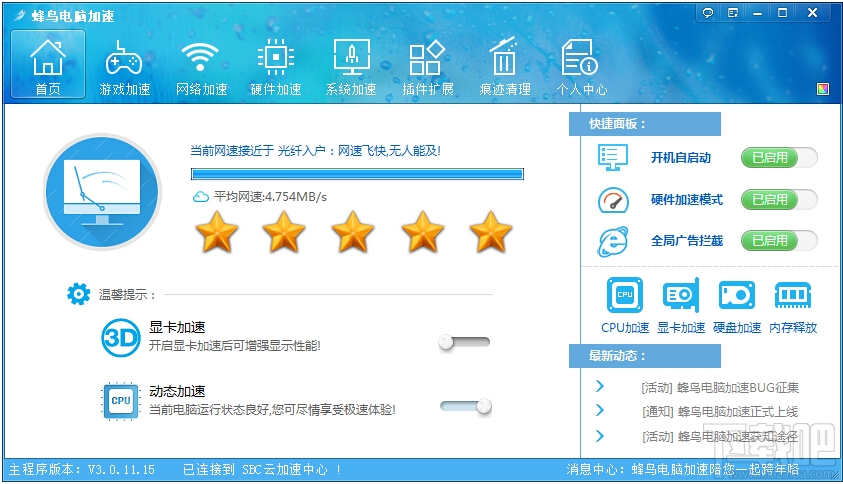The width and height of the screenshot is (843, 484).
Task: Expand the 蜂鸟电脑加速BUG征集 news arrow
Action: click(x=600, y=386)
